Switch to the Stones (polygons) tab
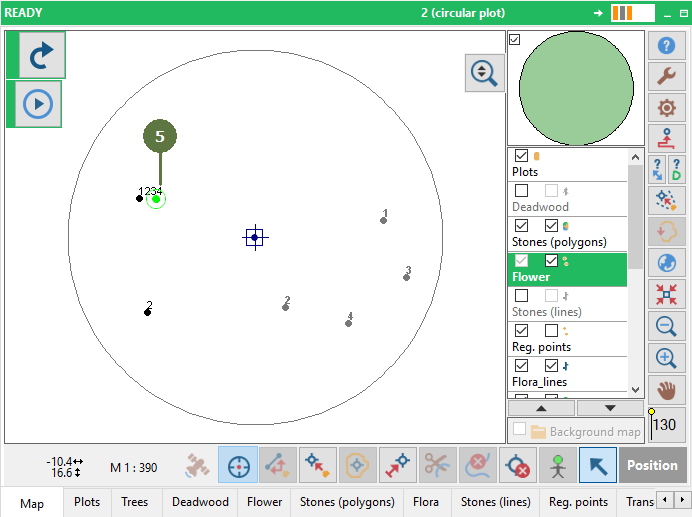 (347, 502)
